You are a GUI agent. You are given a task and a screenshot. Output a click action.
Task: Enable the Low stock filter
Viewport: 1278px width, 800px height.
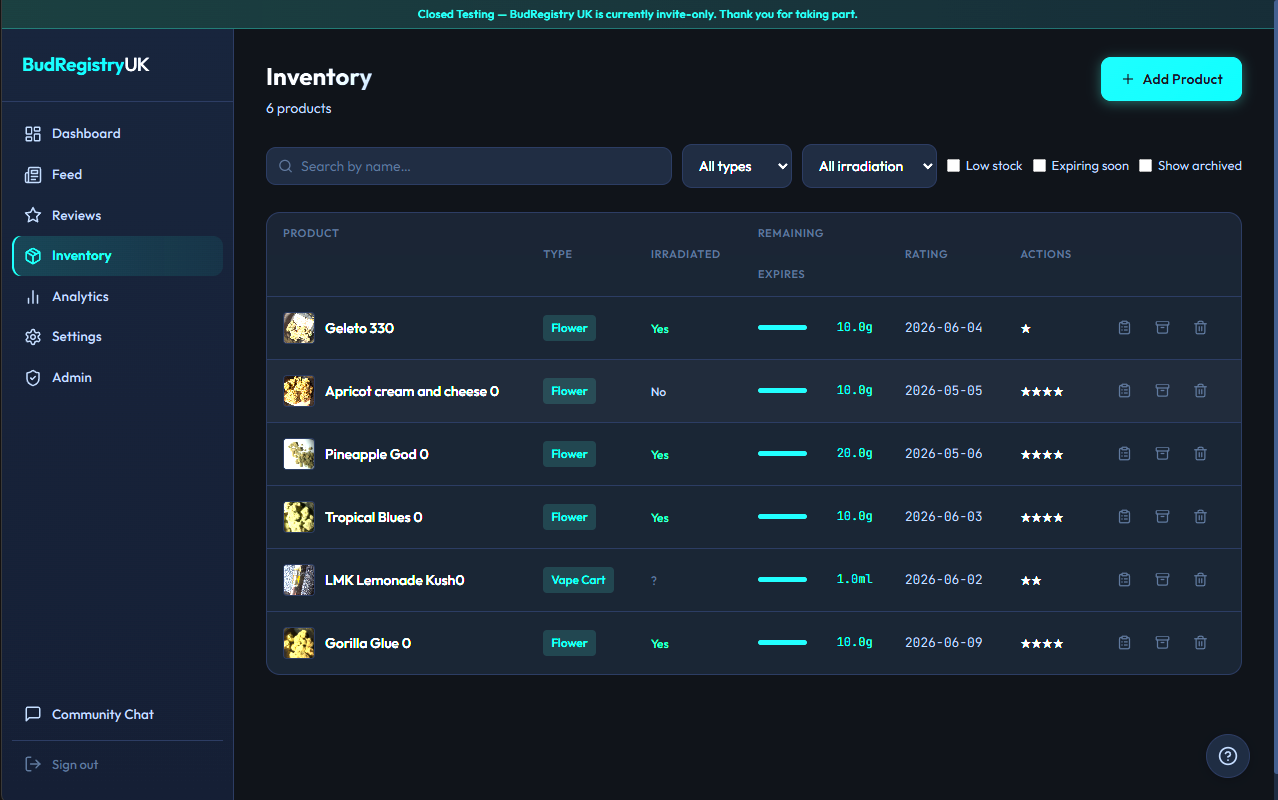pos(953,165)
